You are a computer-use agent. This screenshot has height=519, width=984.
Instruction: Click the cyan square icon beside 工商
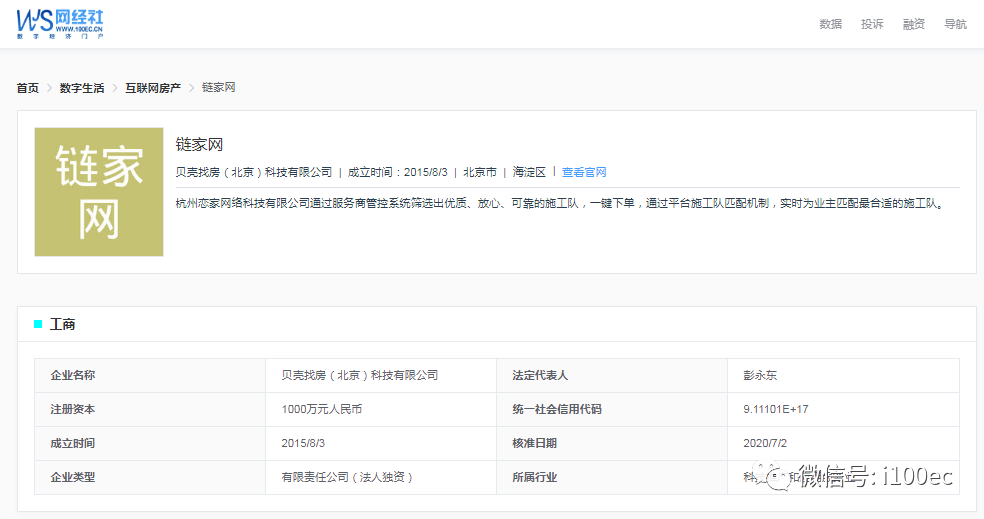coord(38,324)
